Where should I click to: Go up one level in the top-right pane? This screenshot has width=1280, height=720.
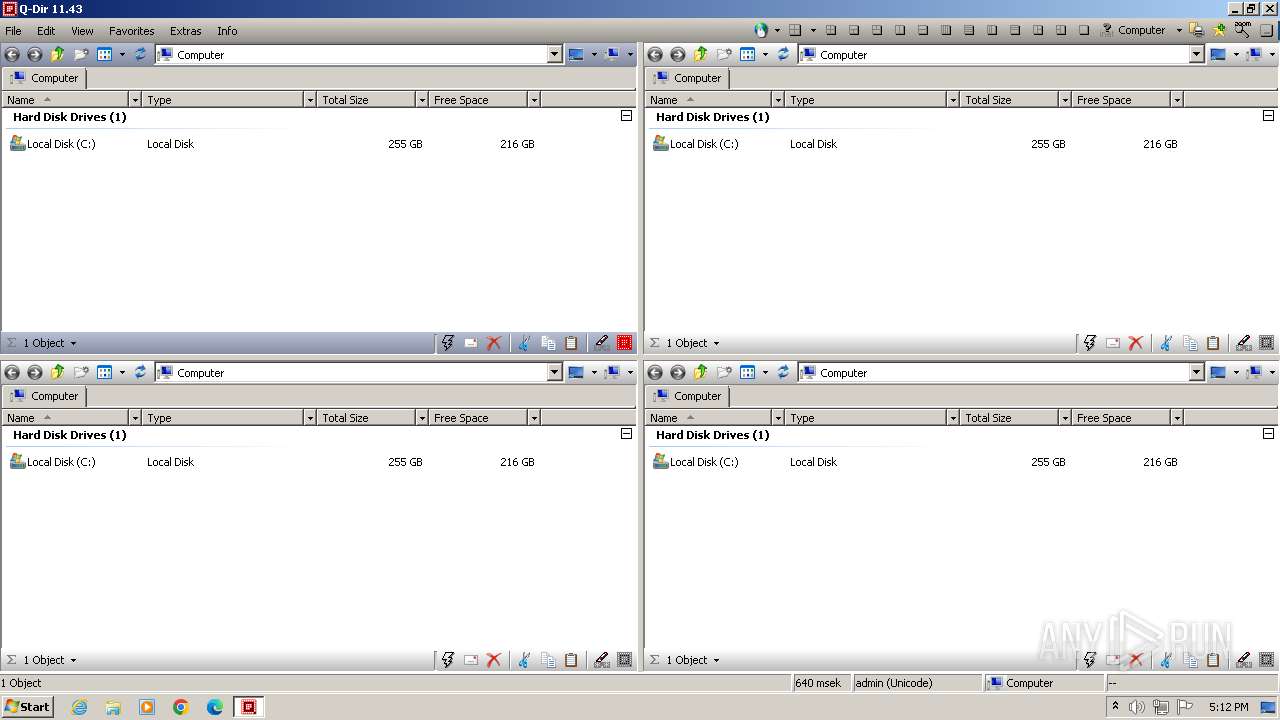click(700, 55)
